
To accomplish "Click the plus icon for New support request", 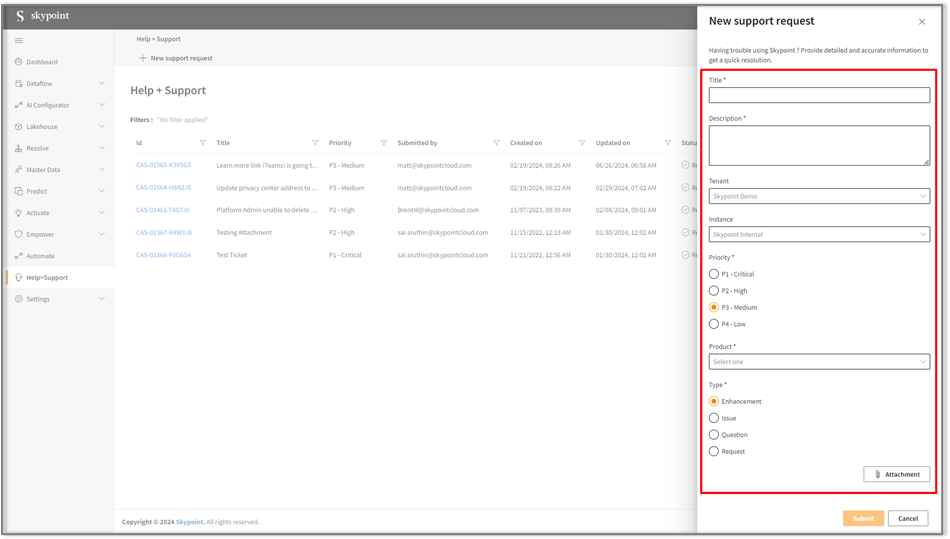I will click(x=143, y=58).
